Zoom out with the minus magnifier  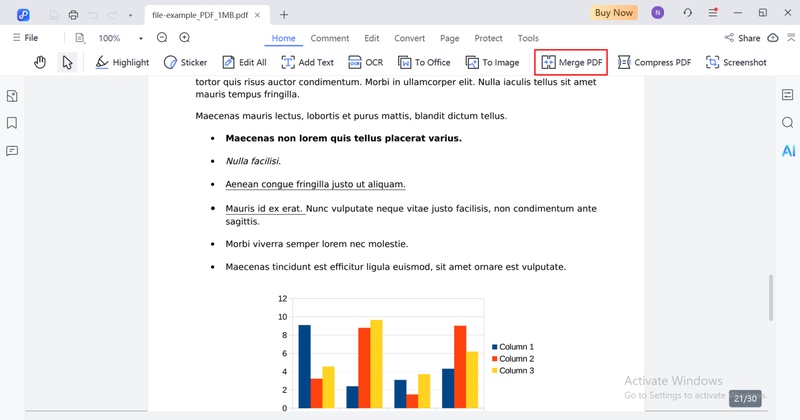pos(162,38)
